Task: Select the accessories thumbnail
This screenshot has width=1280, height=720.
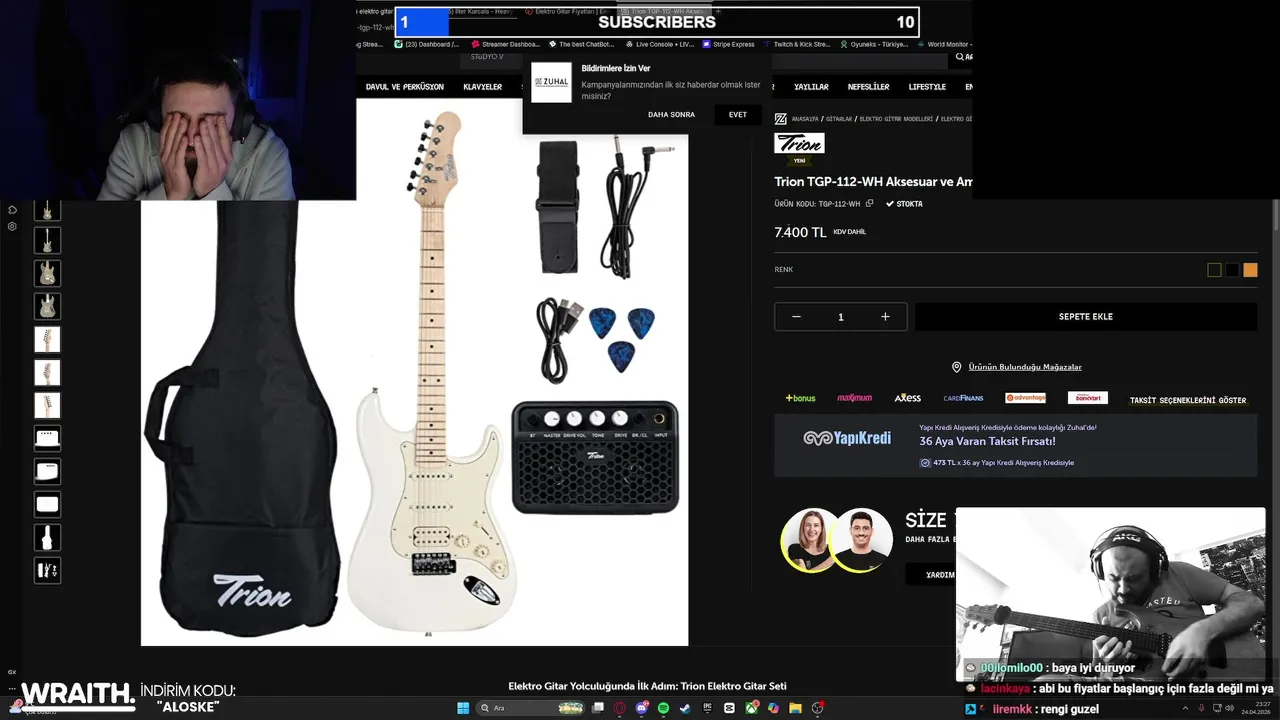Action: (47, 571)
